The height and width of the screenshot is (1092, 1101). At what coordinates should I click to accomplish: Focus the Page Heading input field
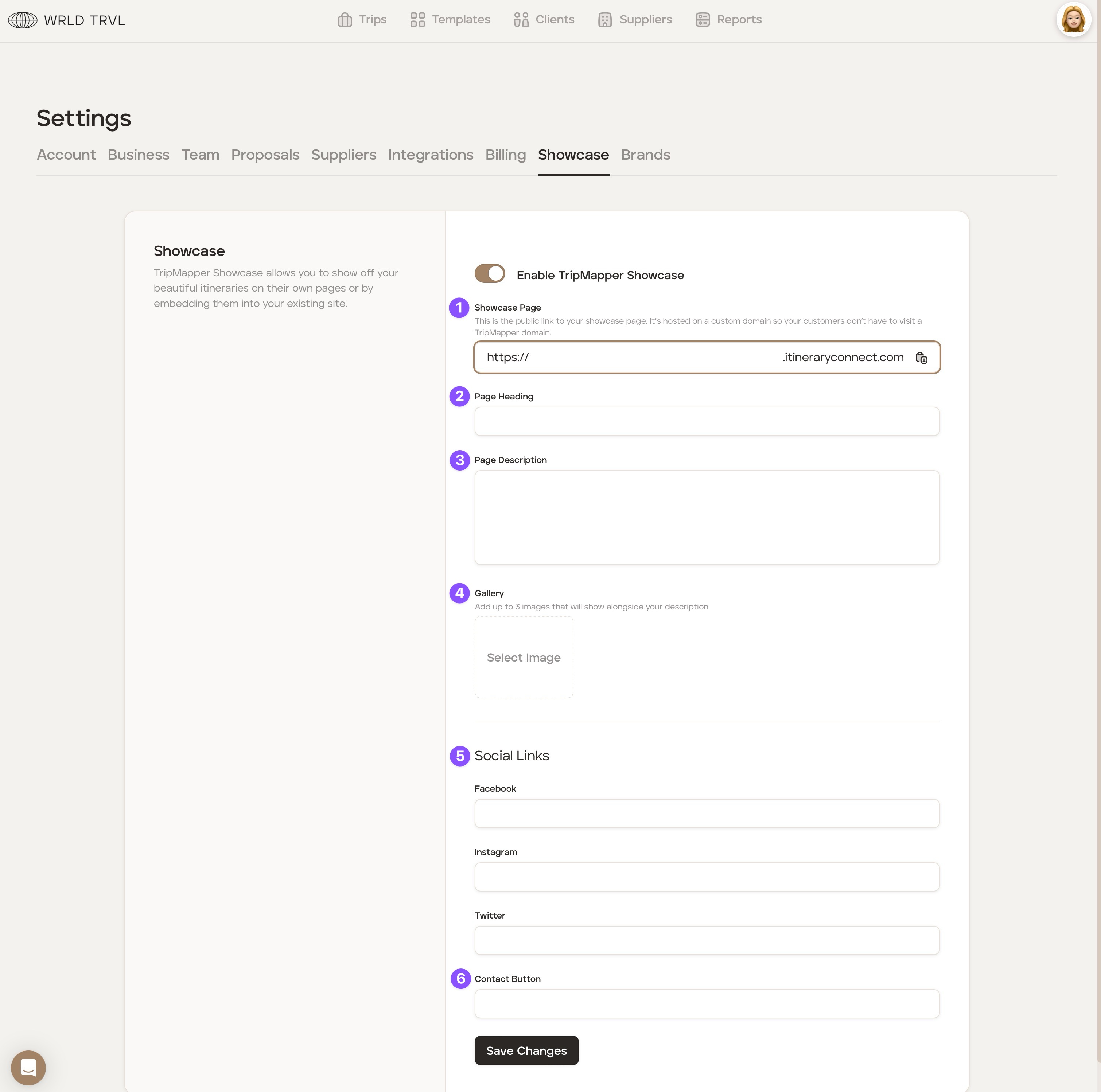706,422
